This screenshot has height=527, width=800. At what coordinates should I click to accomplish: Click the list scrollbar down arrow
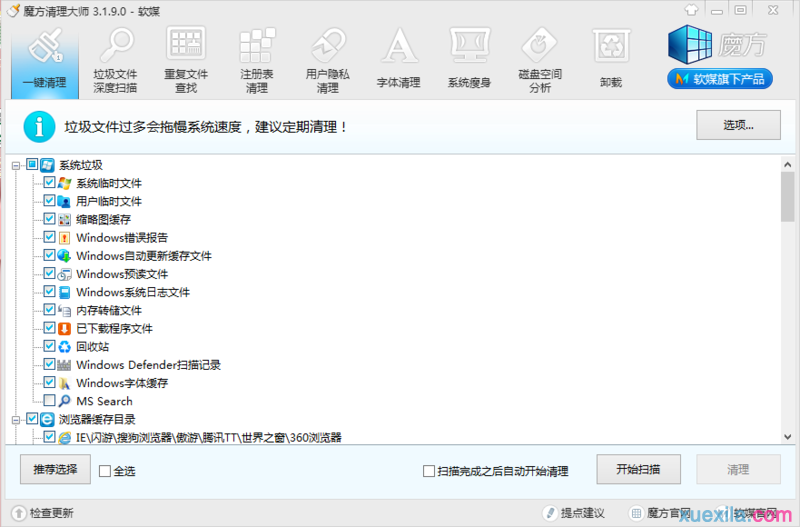787,437
